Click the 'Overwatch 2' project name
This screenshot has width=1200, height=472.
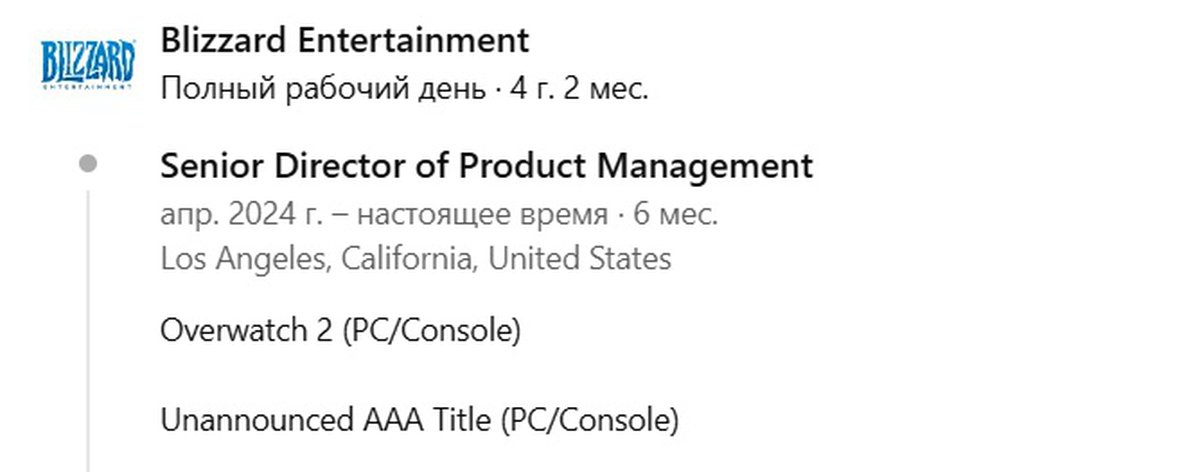[246, 330]
